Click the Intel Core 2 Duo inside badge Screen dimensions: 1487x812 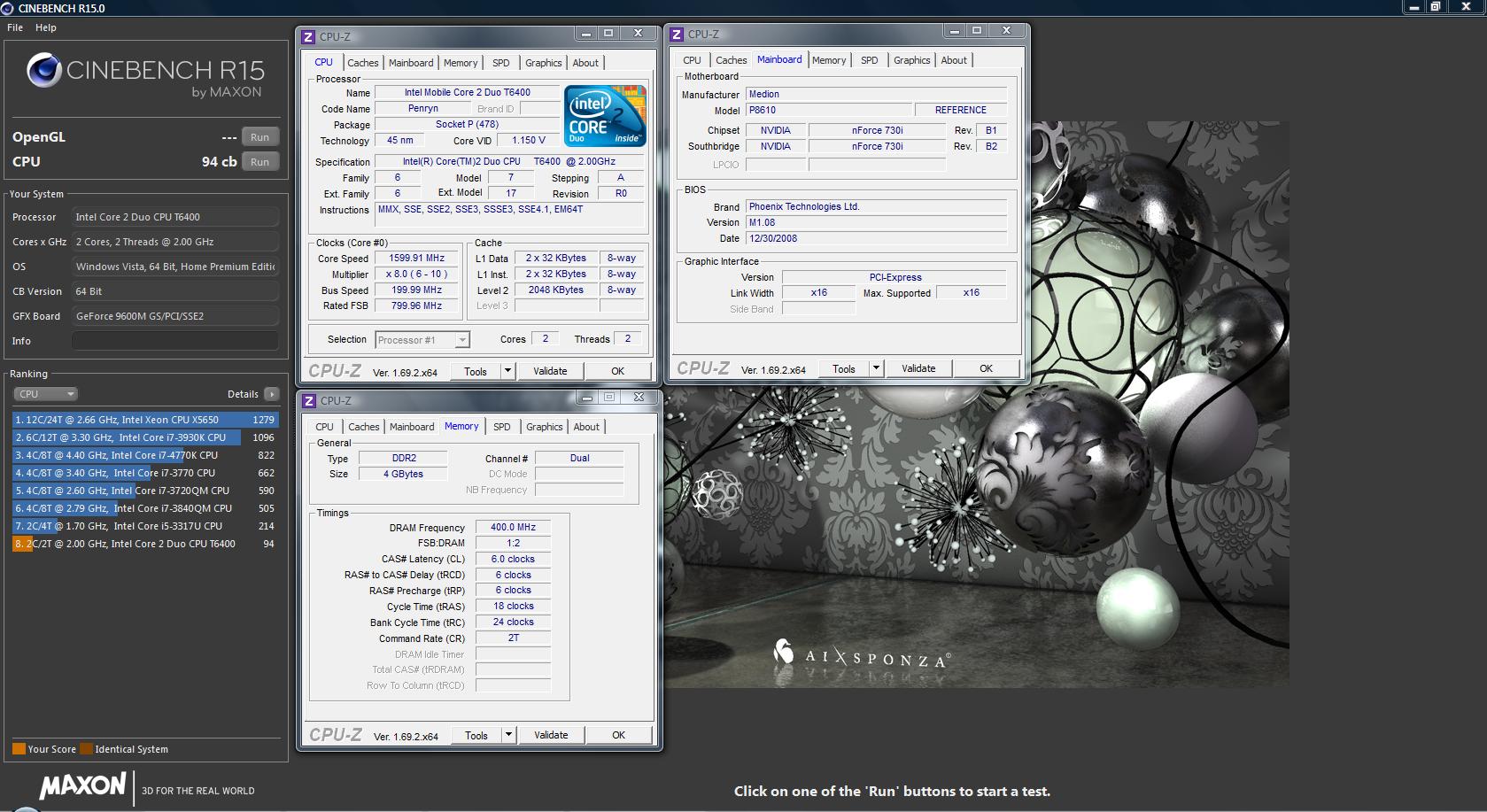pos(606,116)
